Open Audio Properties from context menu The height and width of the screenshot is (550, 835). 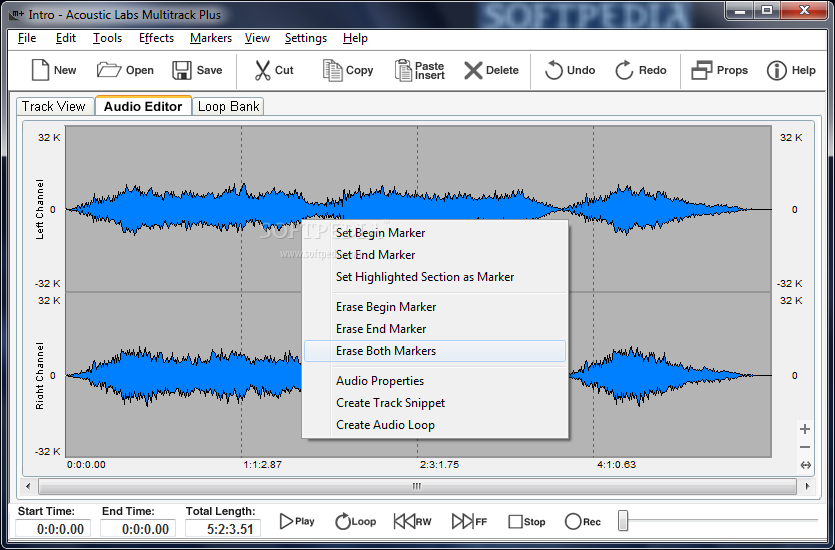click(435, 381)
